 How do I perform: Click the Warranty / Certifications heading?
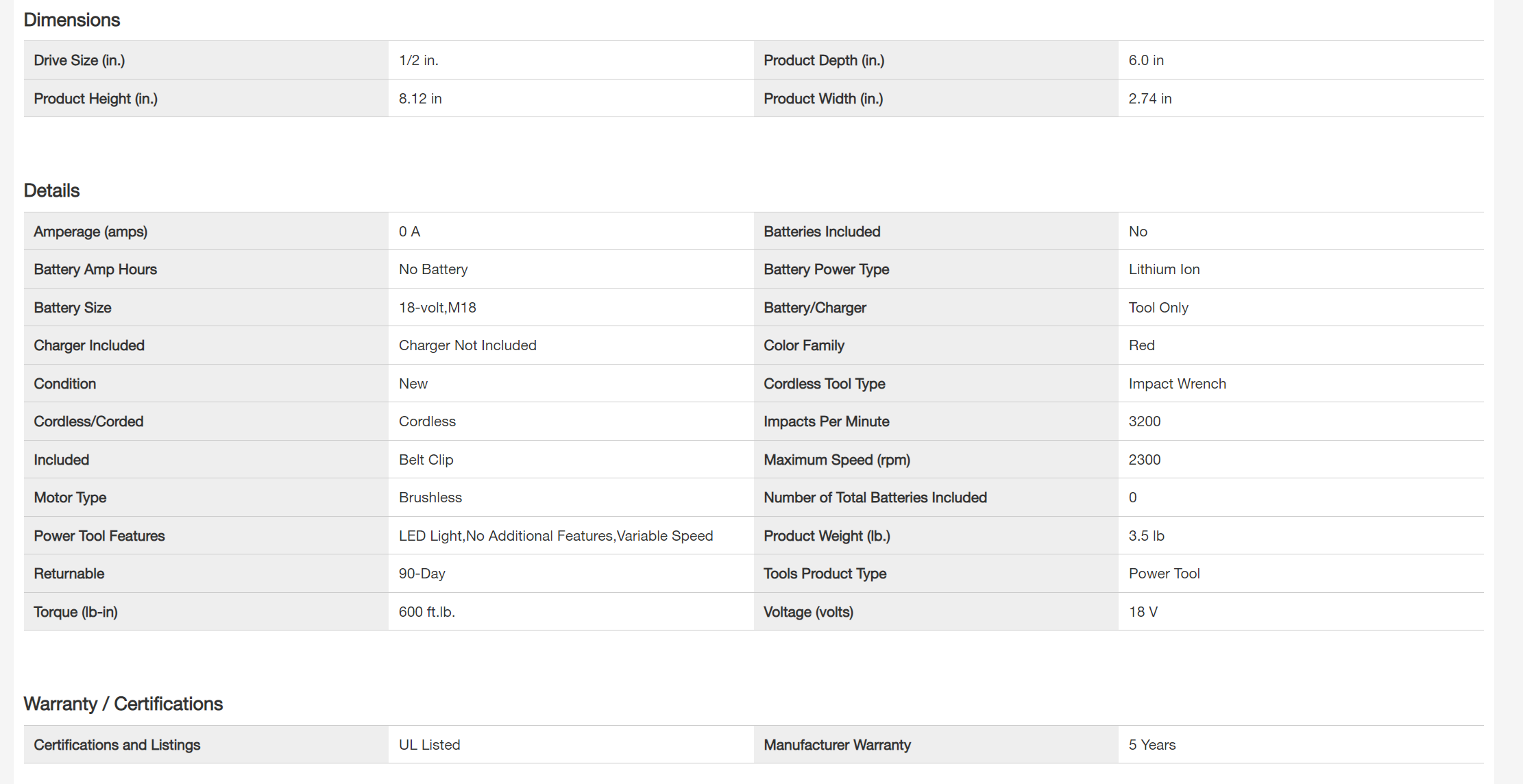coord(123,704)
